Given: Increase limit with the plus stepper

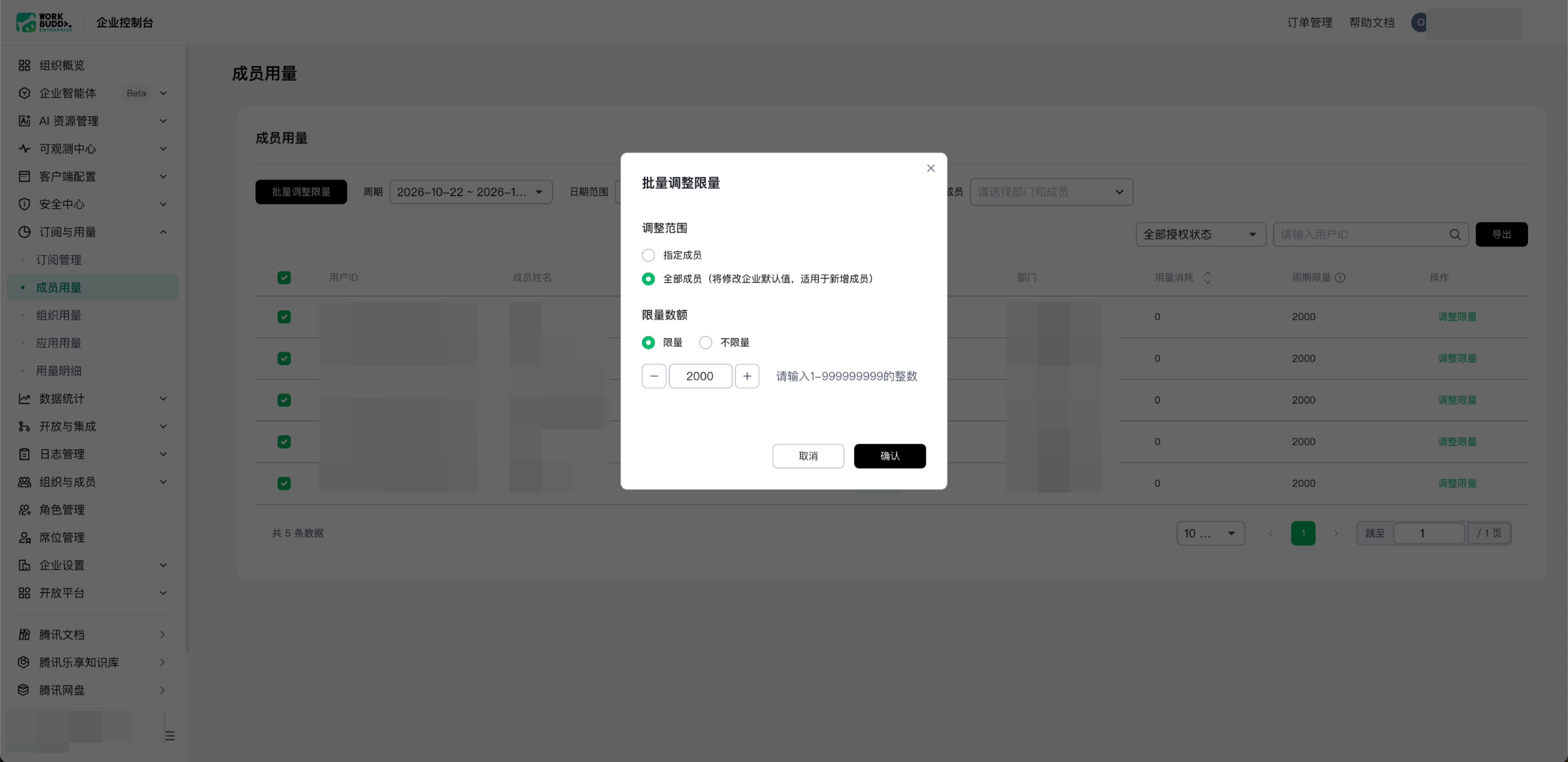Looking at the screenshot, I should tap(747, 376).
